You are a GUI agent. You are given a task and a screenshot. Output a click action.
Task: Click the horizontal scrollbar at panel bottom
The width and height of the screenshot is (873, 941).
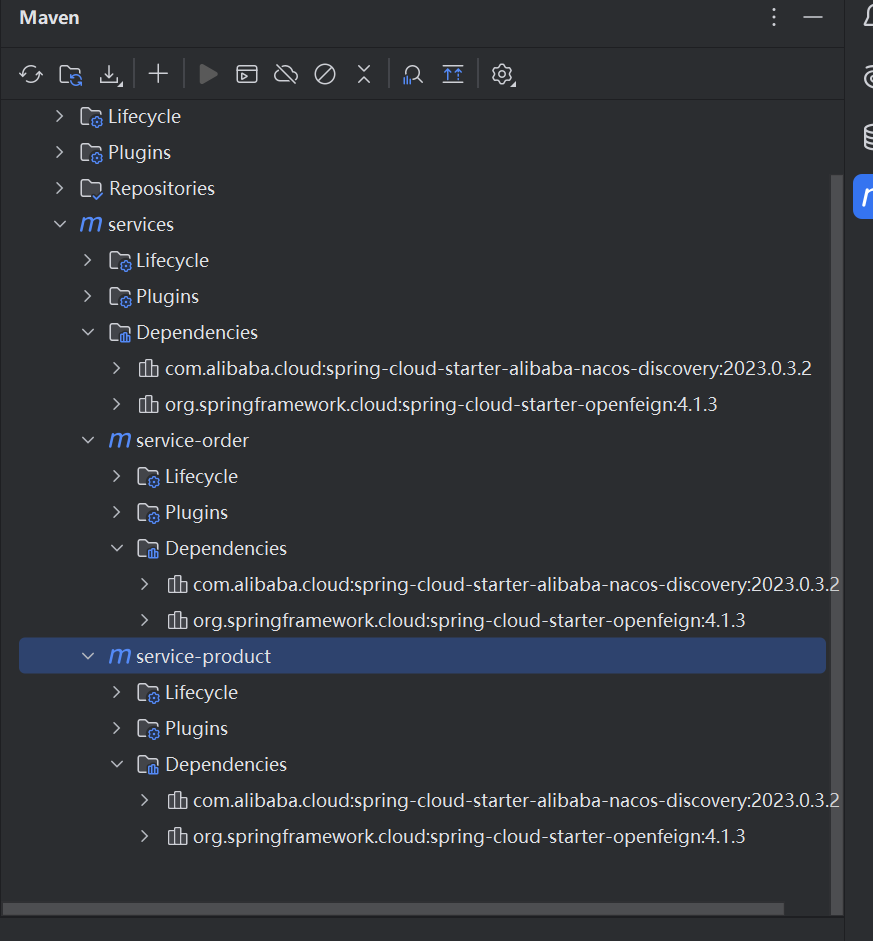393,909
